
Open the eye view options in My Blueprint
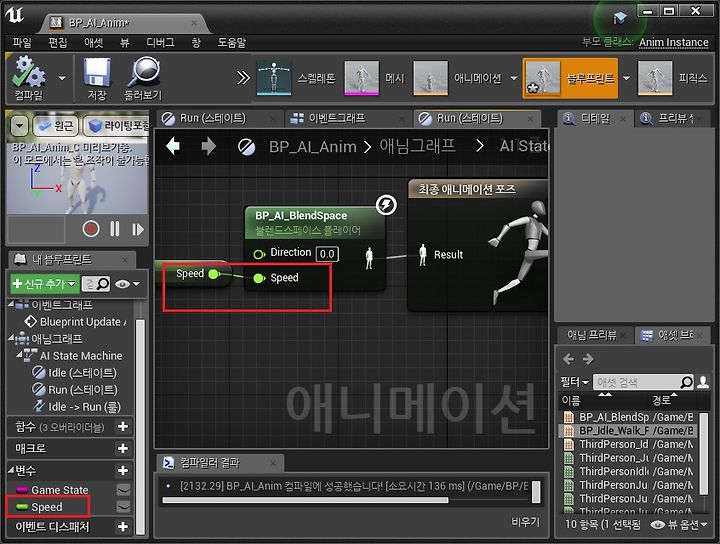point(127,284)
